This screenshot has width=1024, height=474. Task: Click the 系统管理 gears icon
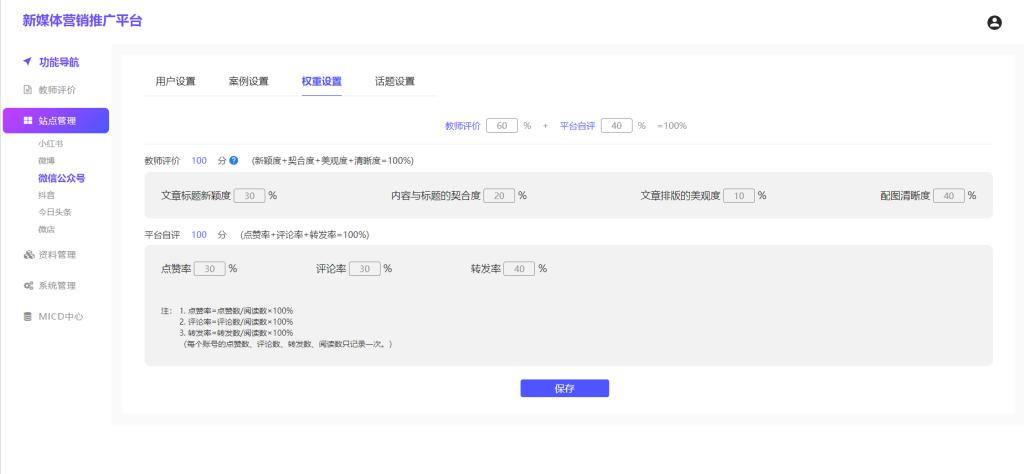tap(28, 286)
